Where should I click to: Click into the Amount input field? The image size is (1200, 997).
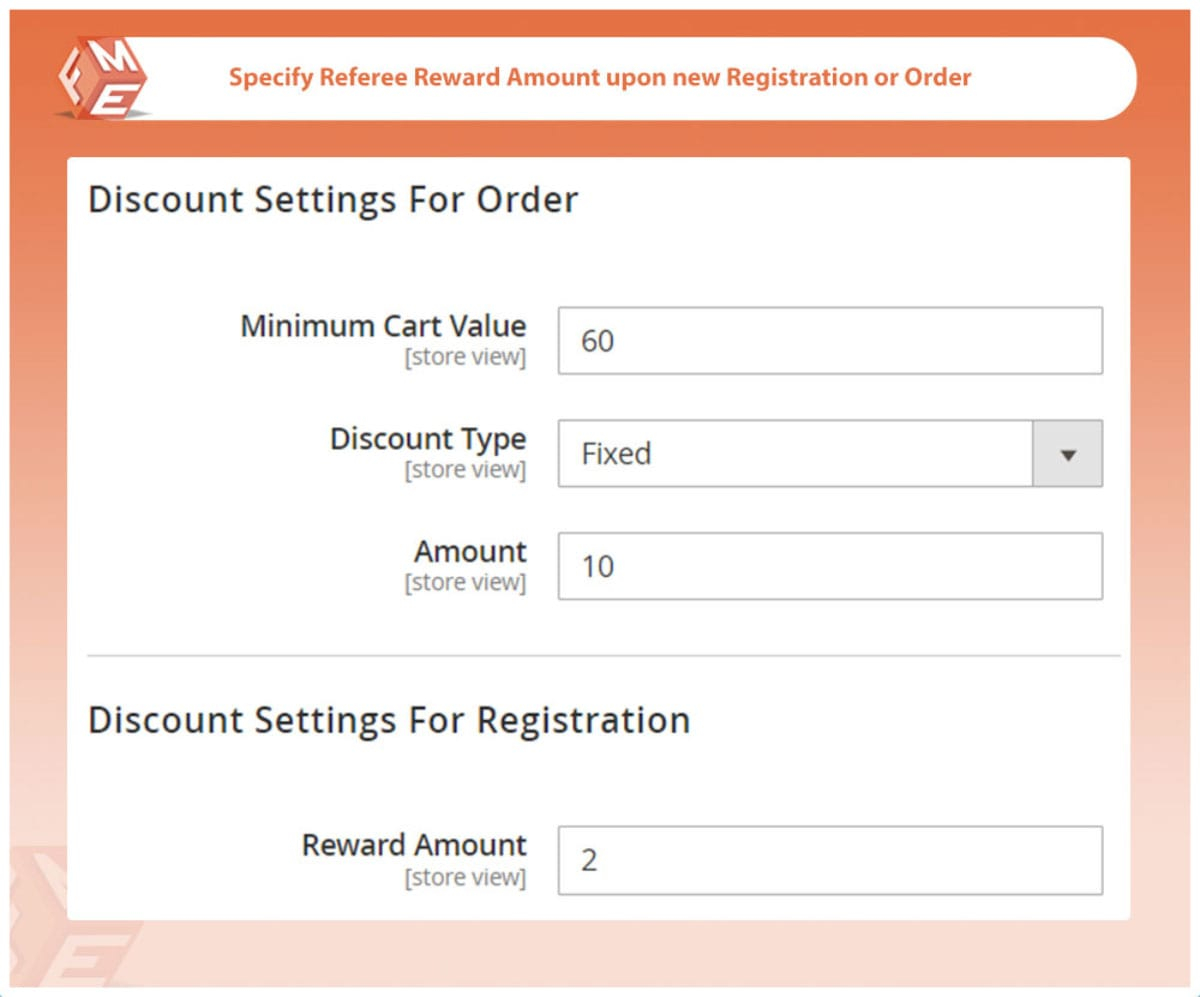(830, 566)
